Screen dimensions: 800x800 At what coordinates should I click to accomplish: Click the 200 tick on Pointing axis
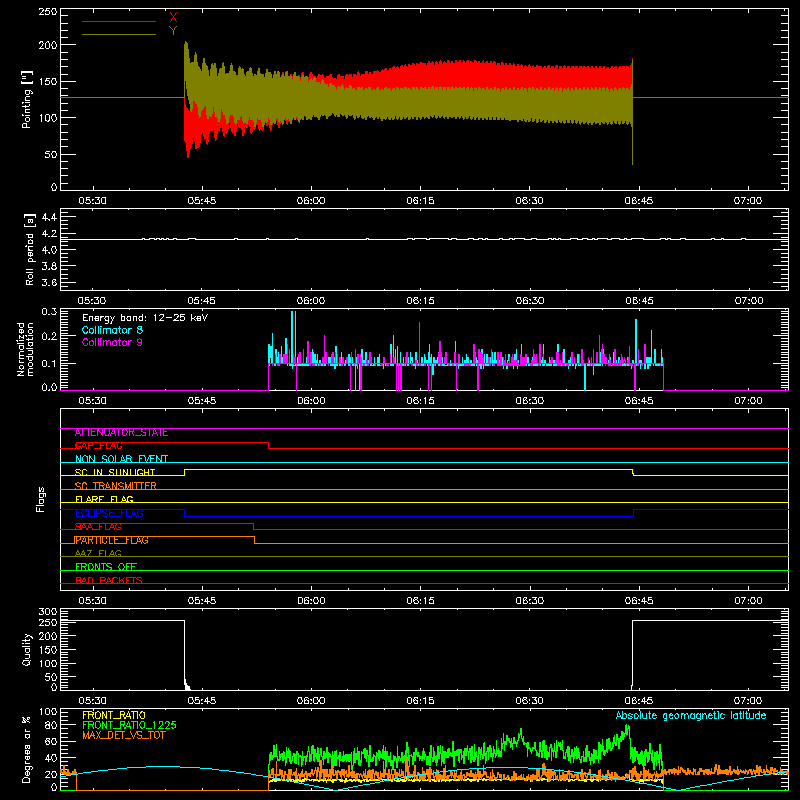click(x=47, y=45)
